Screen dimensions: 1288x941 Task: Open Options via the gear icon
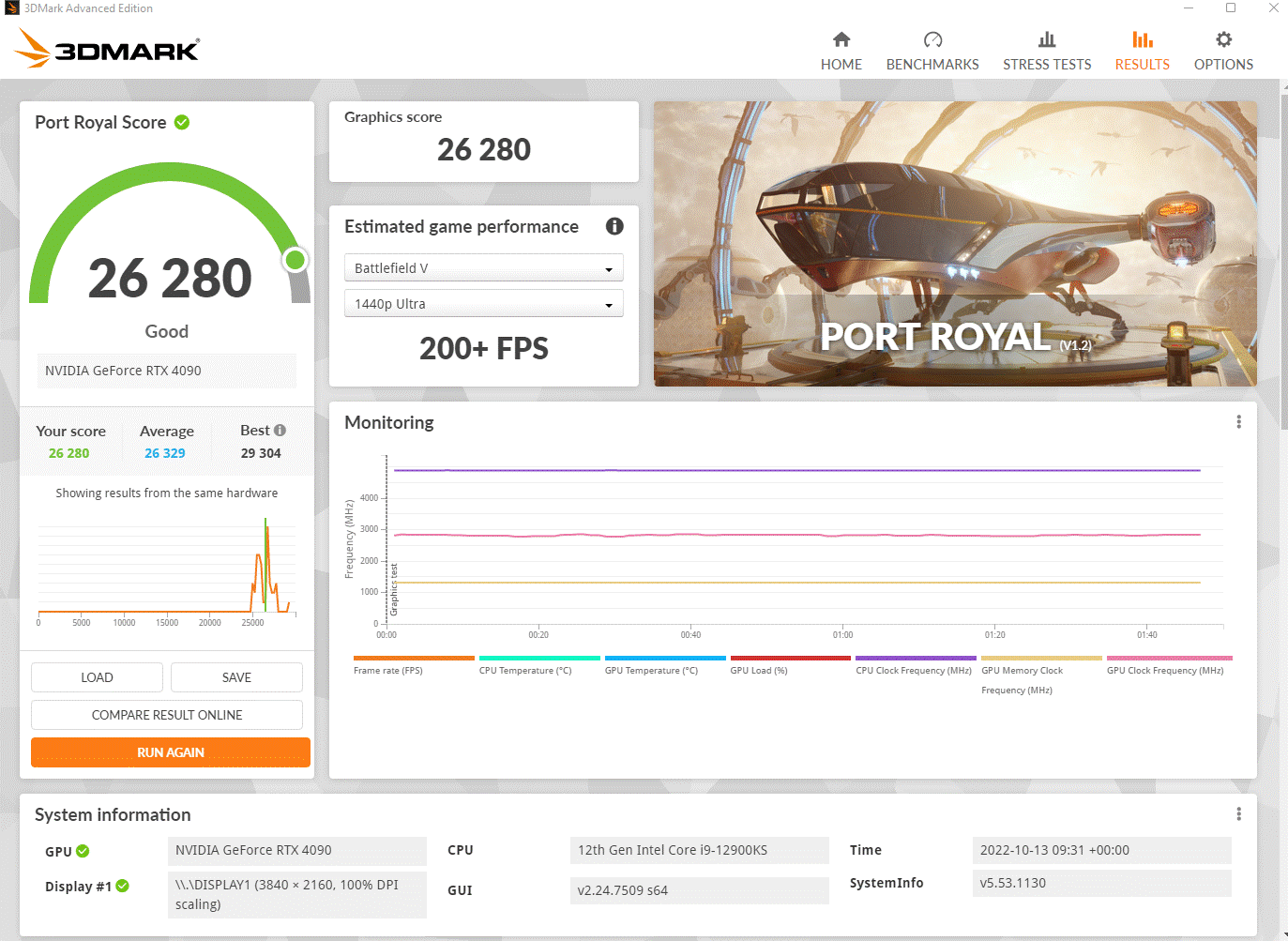point(1222,40)
